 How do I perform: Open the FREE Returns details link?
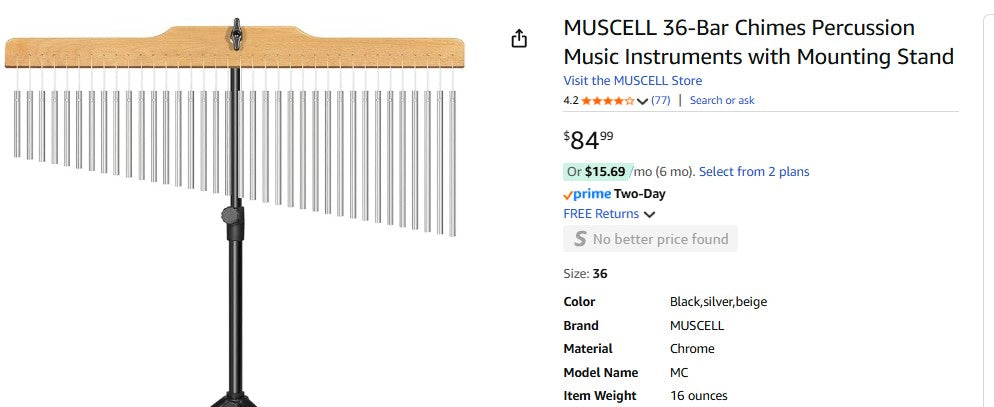coord(601,214)
